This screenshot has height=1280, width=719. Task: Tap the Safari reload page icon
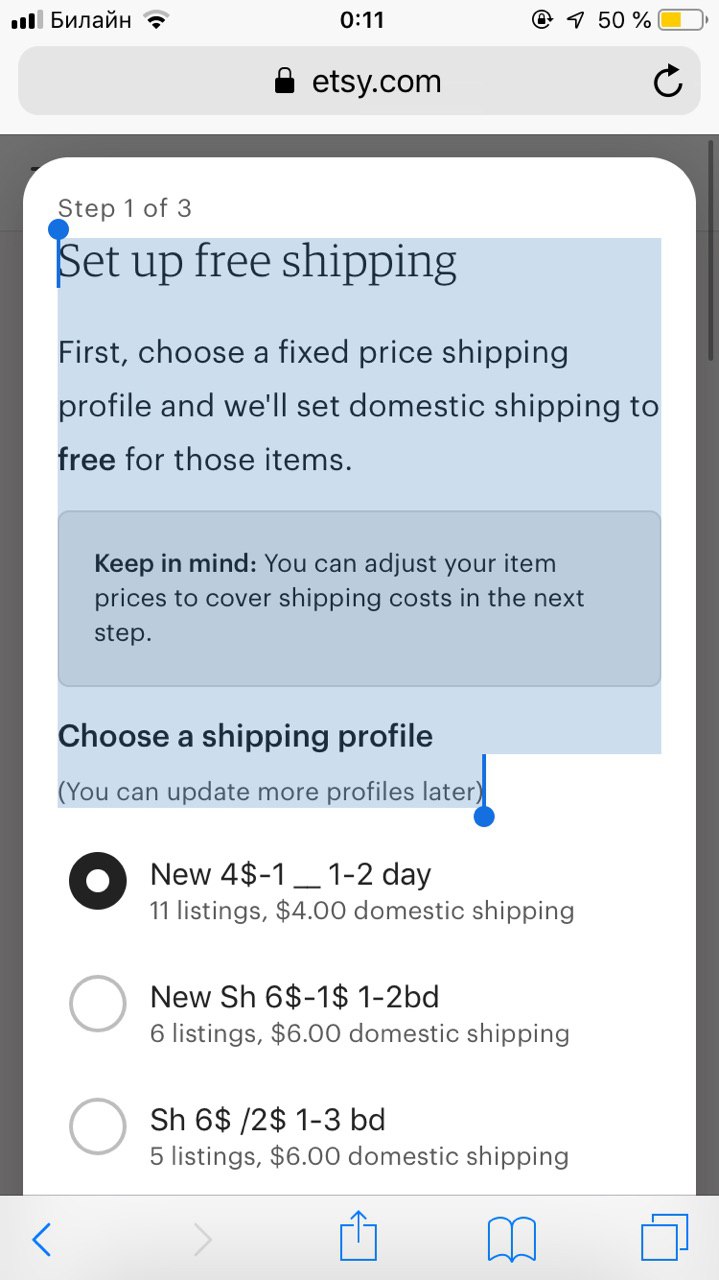668,82
